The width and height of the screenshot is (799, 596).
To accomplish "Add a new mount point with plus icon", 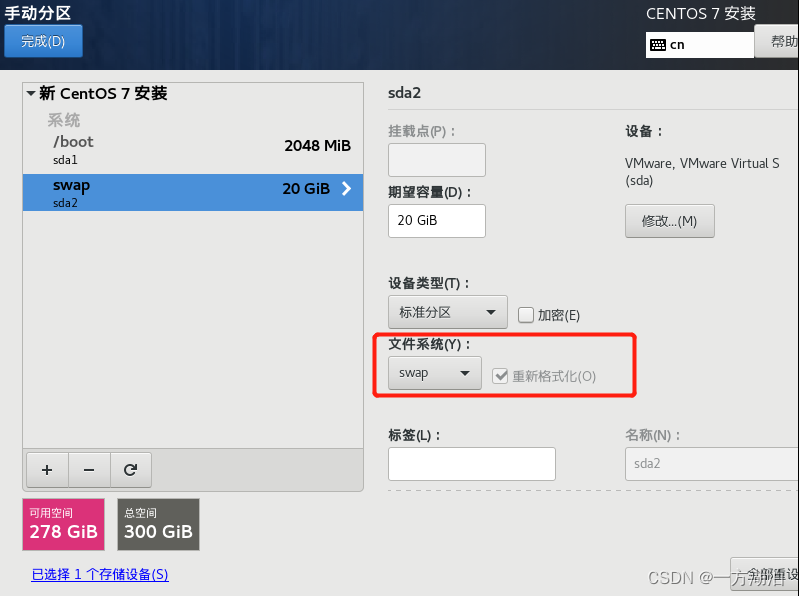I will (47, 470).
